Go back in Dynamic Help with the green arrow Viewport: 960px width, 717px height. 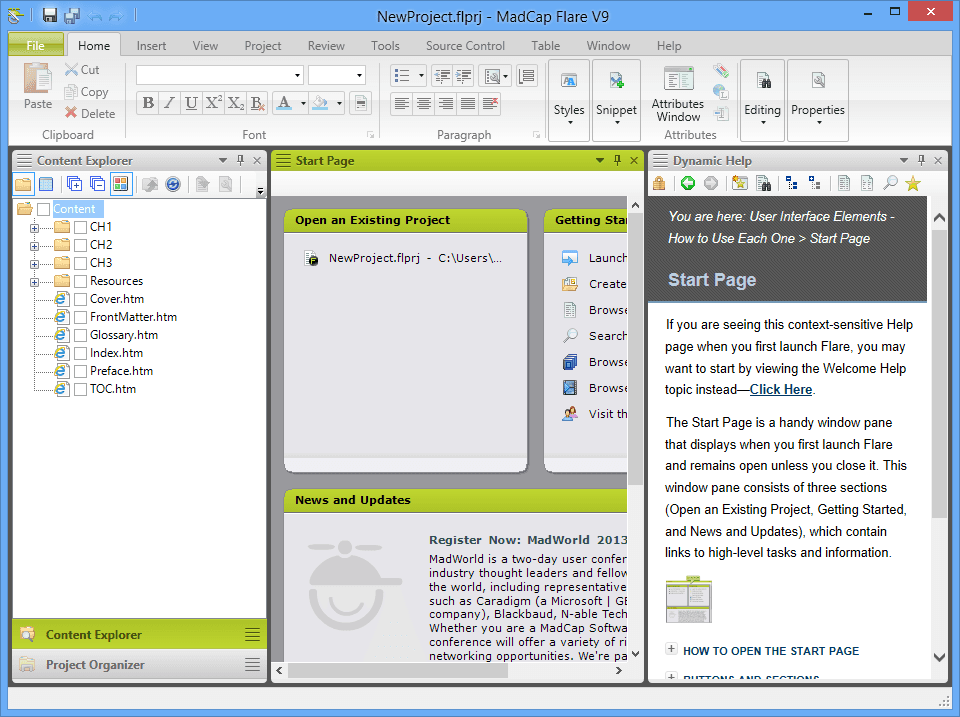pos(688,183)
